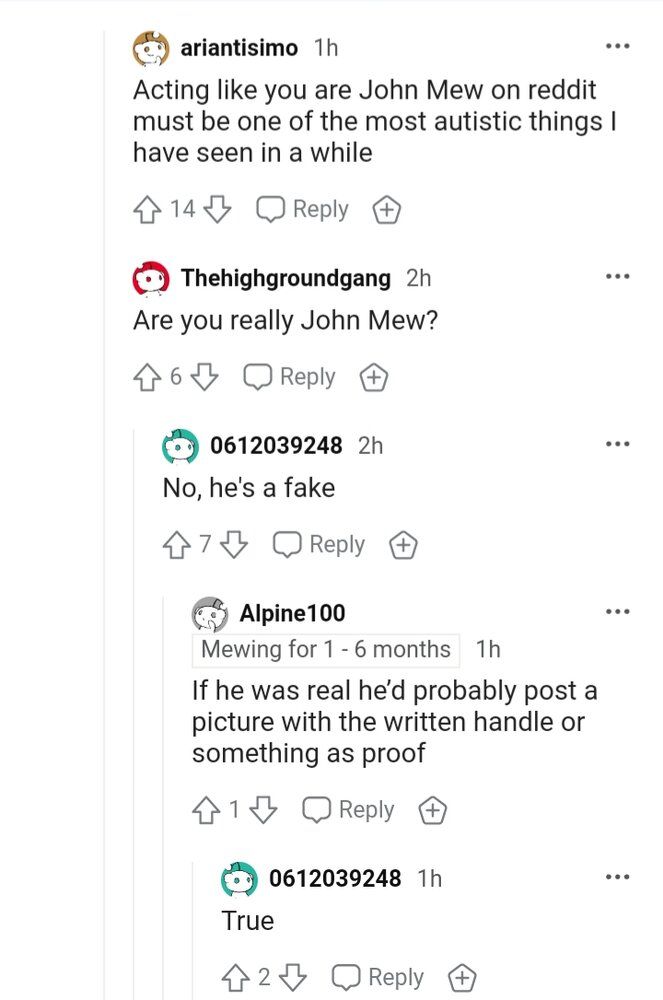Open options menu for ariantisimo's comment
663x1000 pixels.
tap(617, 47)
